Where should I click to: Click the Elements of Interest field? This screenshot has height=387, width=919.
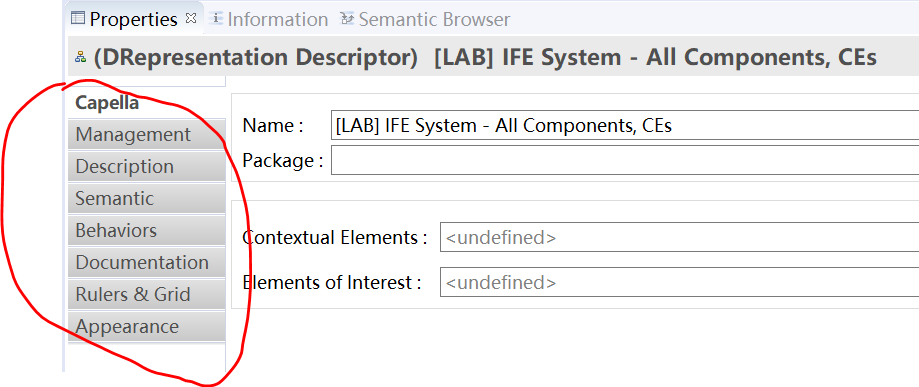click(x=679, y=282)
